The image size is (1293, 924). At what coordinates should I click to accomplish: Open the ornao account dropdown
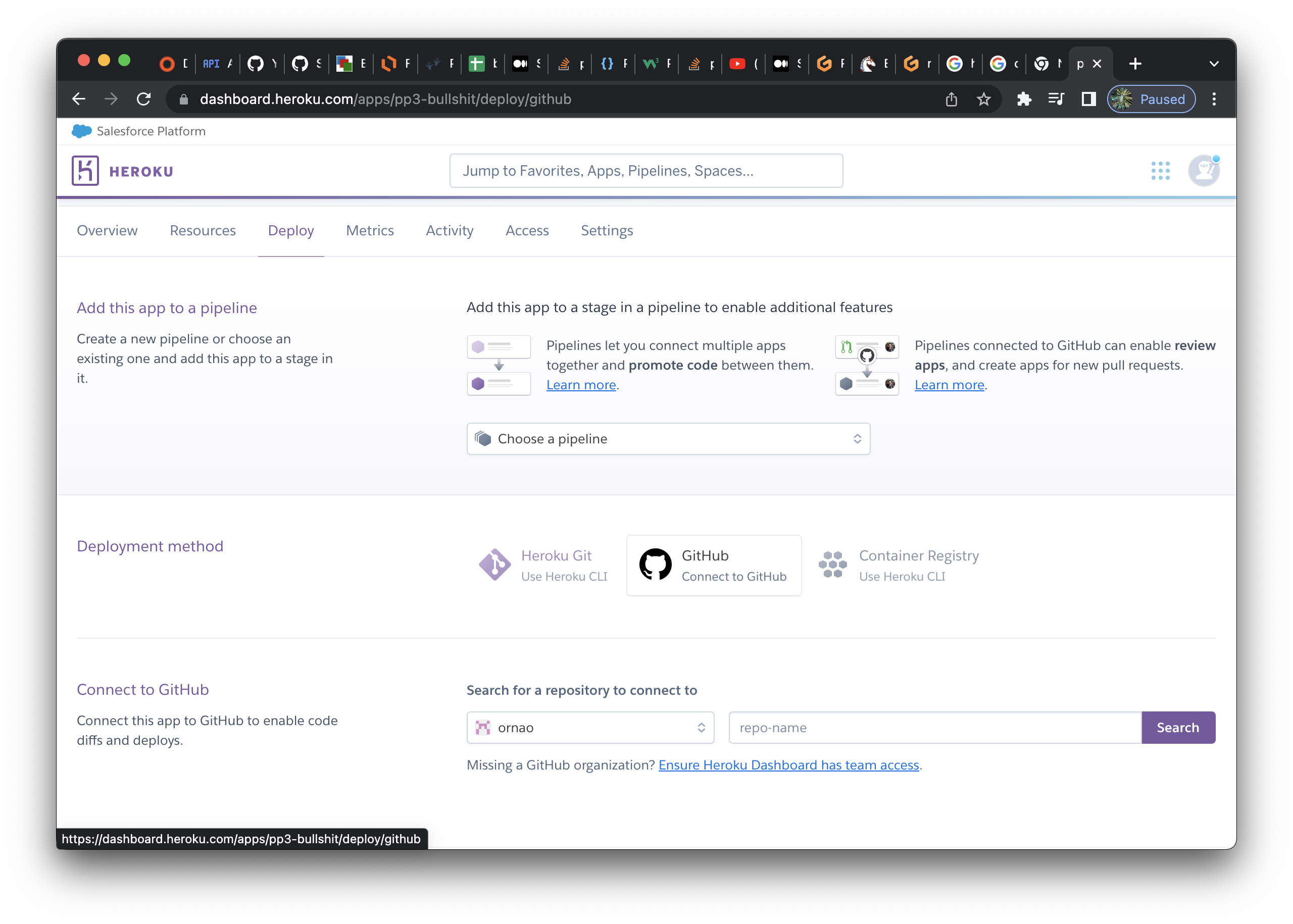tap(590, 728)
